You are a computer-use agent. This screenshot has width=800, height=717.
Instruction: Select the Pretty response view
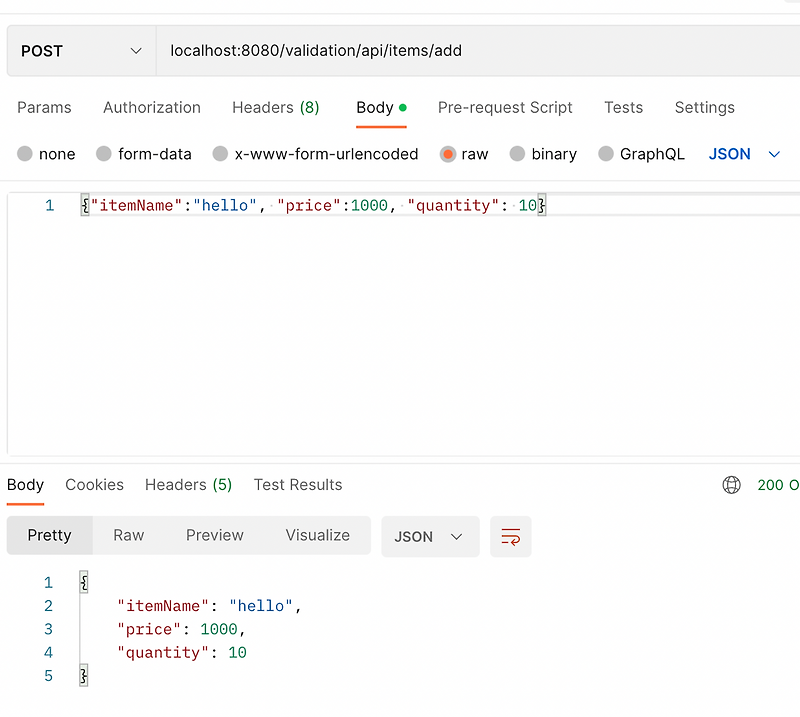[49, 535]
